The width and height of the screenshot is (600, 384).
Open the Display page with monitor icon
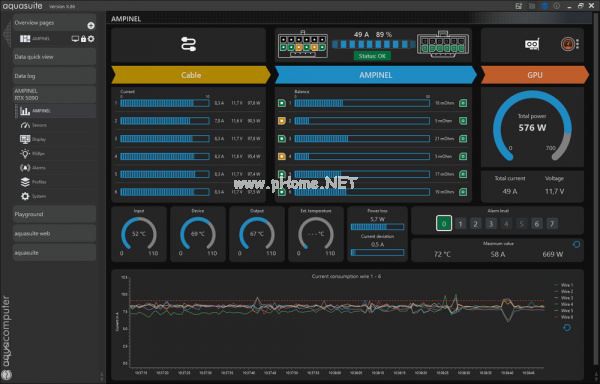[33, 139]
